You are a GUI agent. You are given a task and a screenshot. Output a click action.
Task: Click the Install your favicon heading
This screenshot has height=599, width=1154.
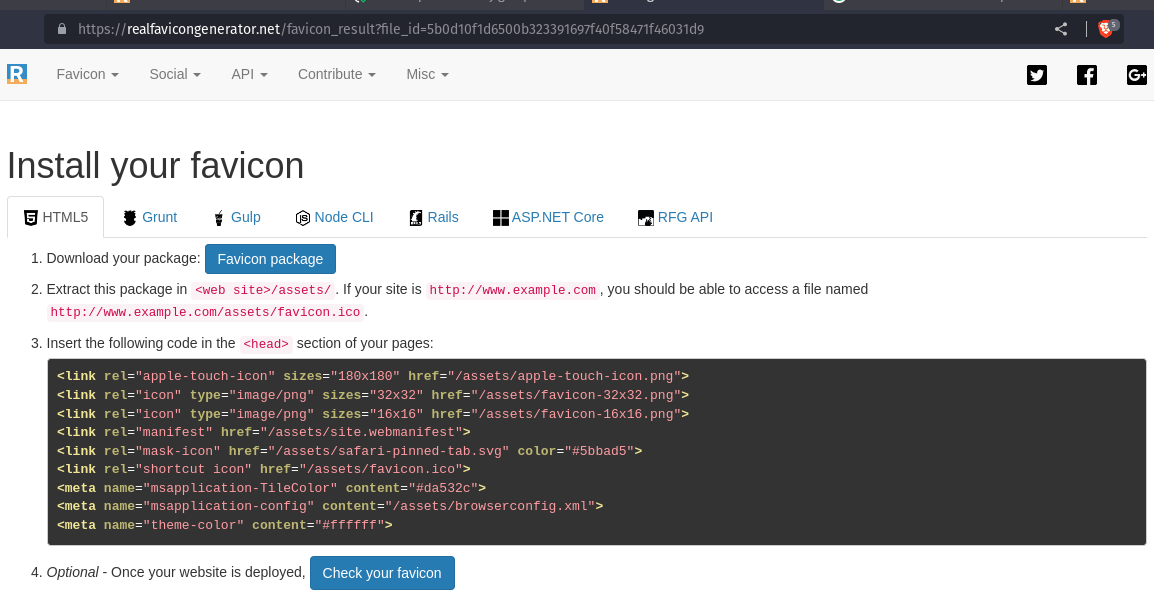tap(155, 166)
